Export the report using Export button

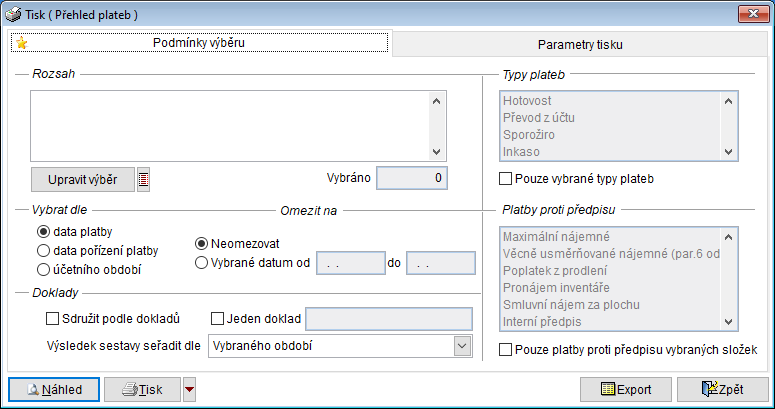[x=625, y=390]
